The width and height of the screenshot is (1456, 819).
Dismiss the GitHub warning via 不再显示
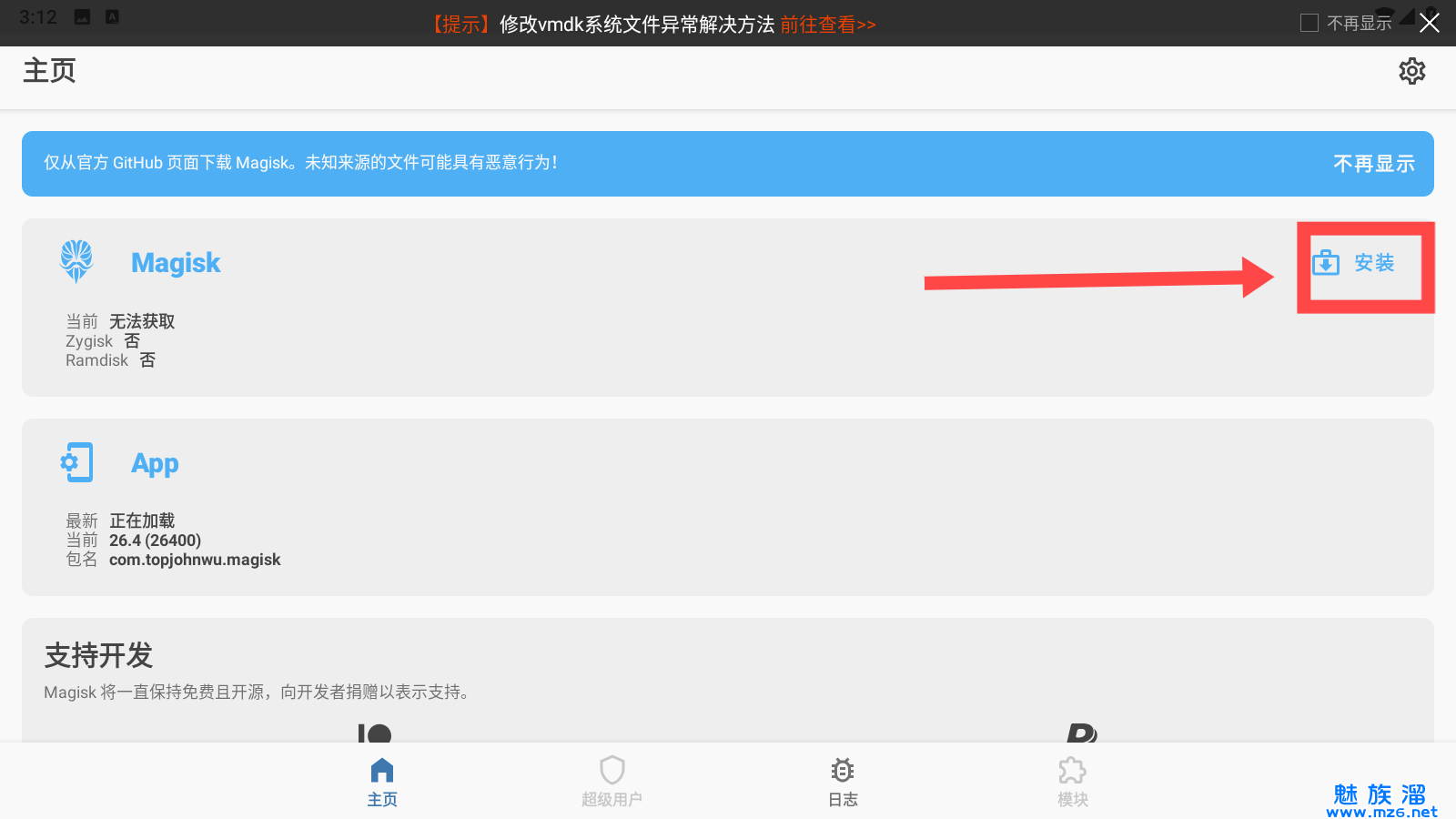tap(1373, 164)
